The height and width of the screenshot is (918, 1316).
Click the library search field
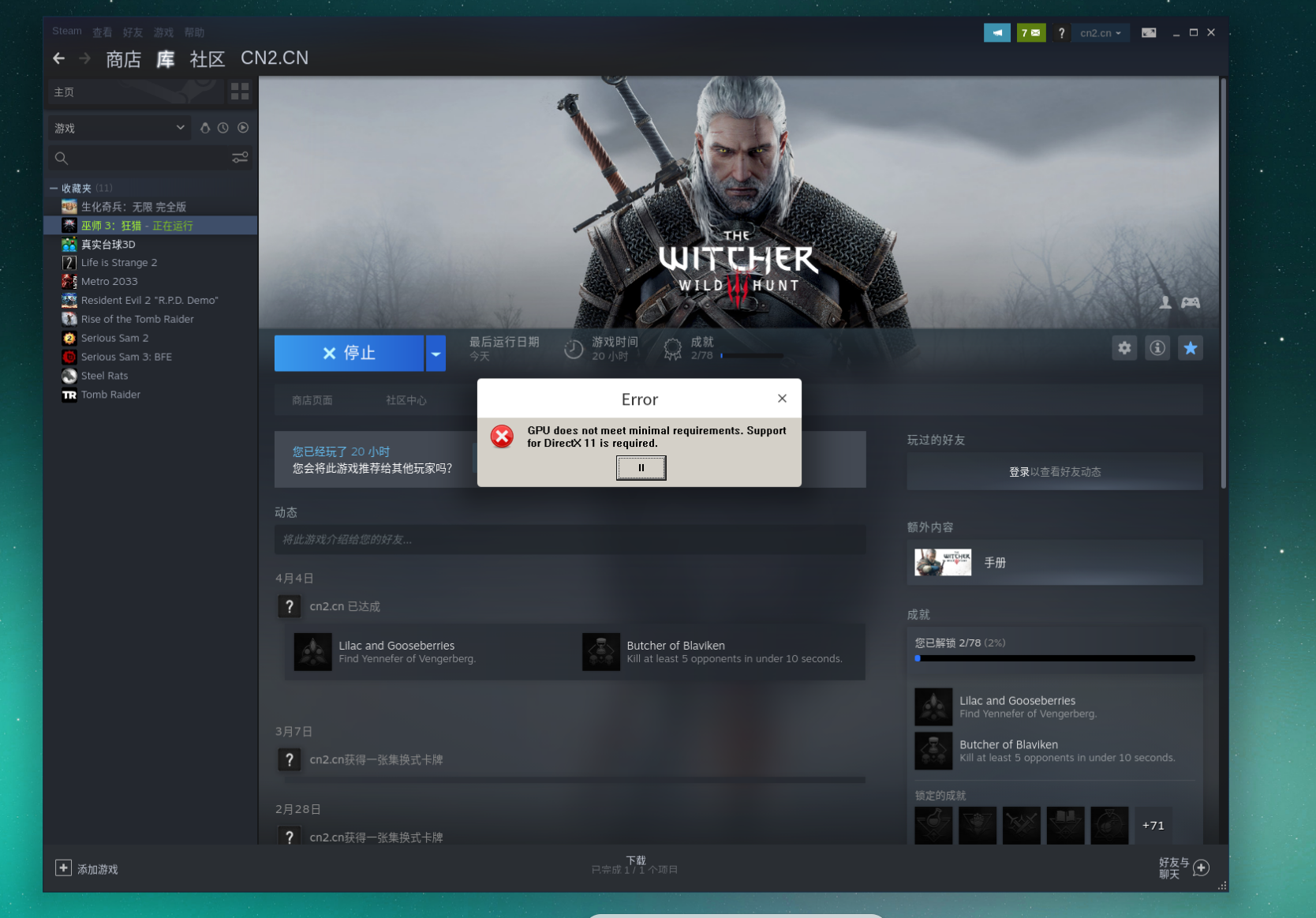click(x=150, y=159)
